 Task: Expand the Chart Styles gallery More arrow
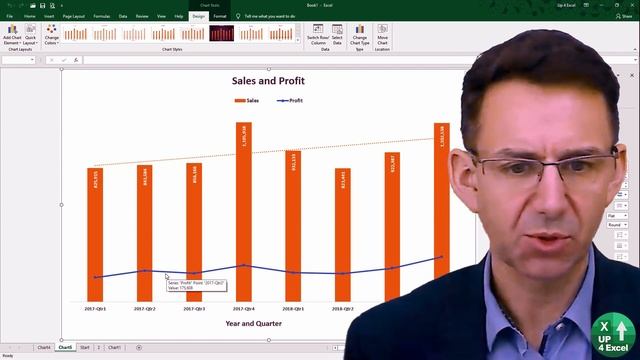point(298,40)
